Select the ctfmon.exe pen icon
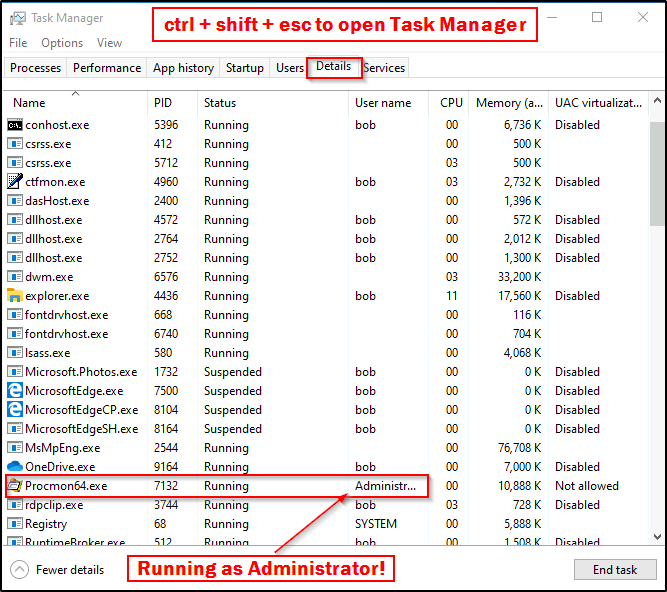The image size is (667, 592). pyautogui.click(x=15, y=182)
